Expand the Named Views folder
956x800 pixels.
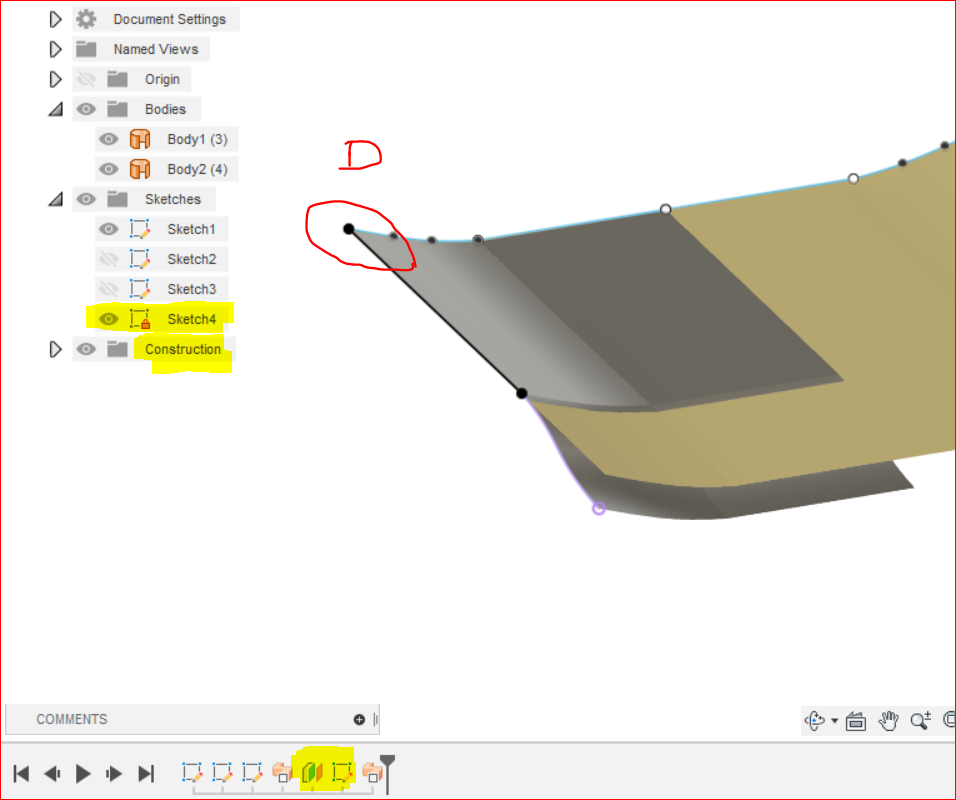(56, 48)
